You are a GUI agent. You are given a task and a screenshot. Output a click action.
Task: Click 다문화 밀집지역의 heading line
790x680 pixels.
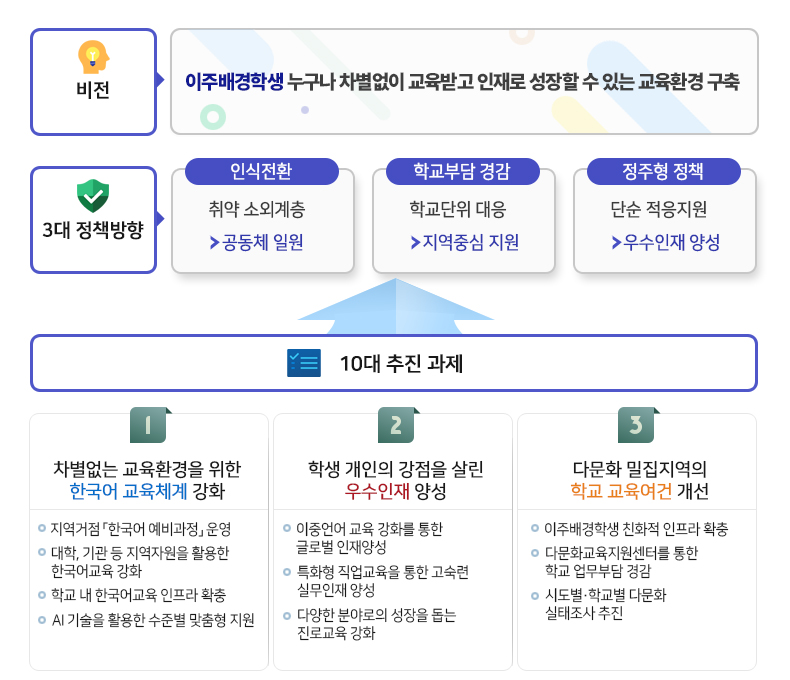pyautogui.click(x=640, y=468)
